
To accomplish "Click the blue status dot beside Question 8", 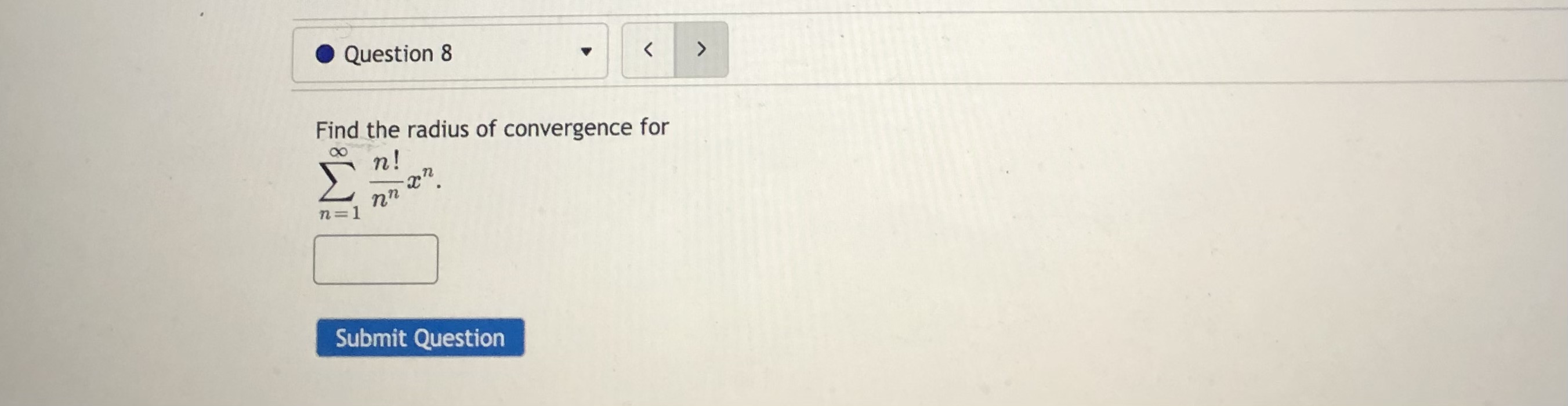I will [x=325, y=54].
